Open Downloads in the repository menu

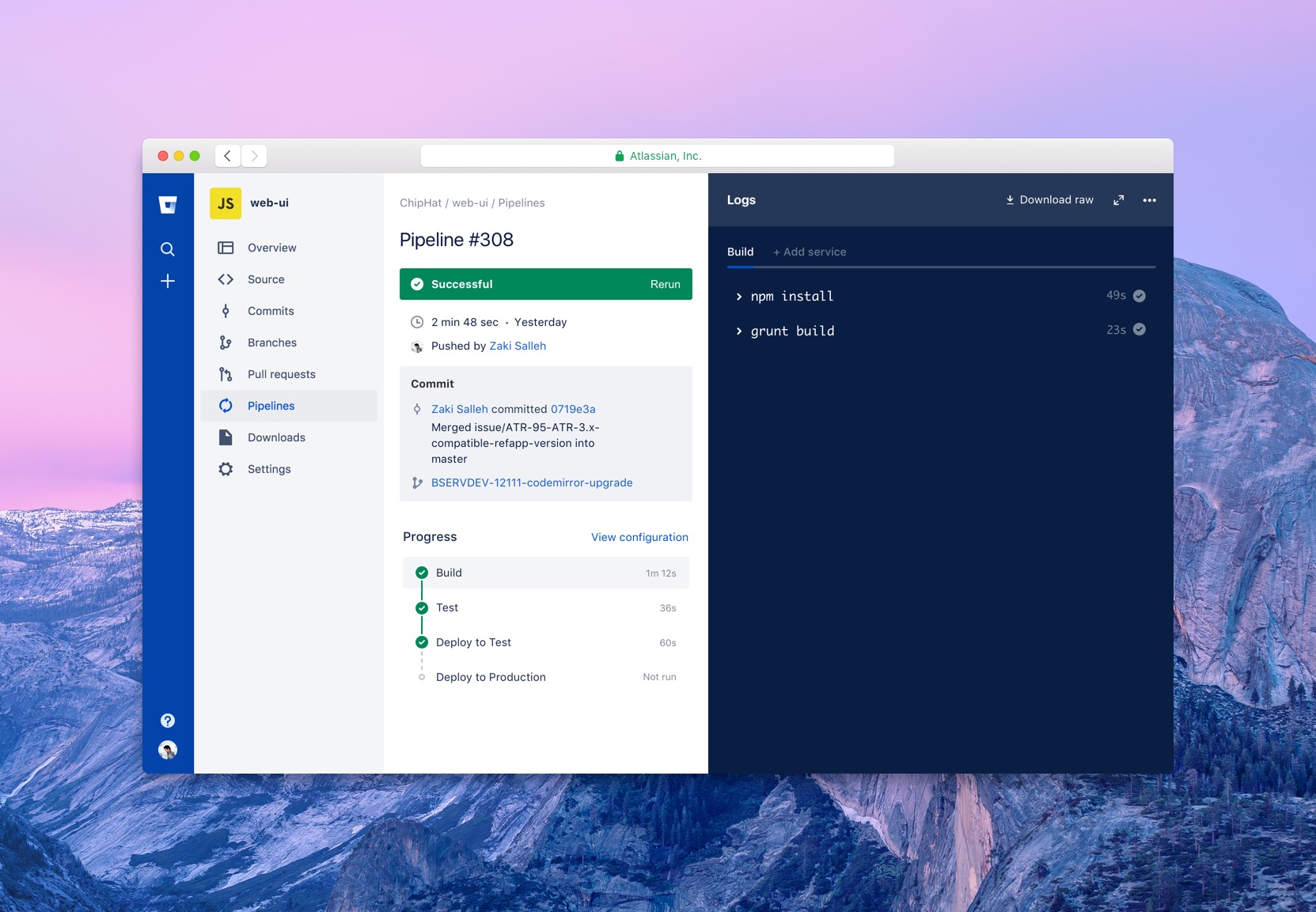coord(288,437)
